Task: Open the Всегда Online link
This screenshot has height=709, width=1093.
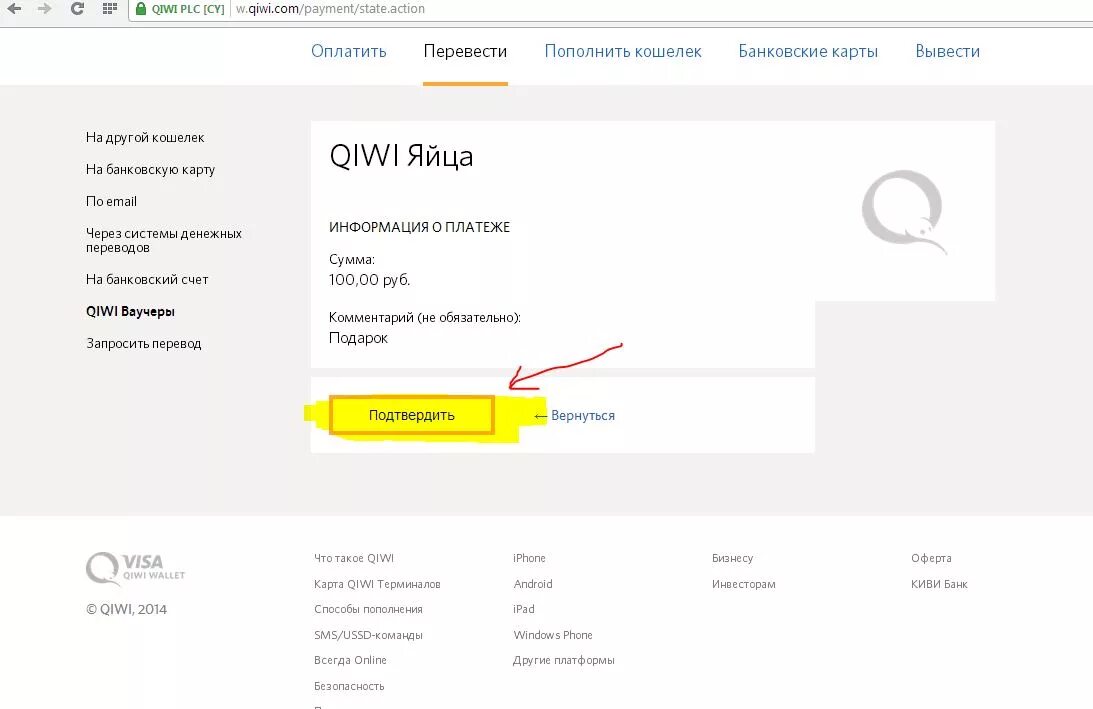Action: pos(350,660)
